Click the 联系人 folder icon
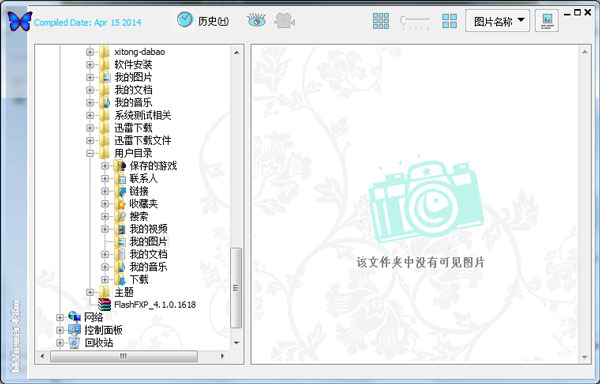Image resolution: width=600 pixels, height=384 pixels. (x=120, y=178)
